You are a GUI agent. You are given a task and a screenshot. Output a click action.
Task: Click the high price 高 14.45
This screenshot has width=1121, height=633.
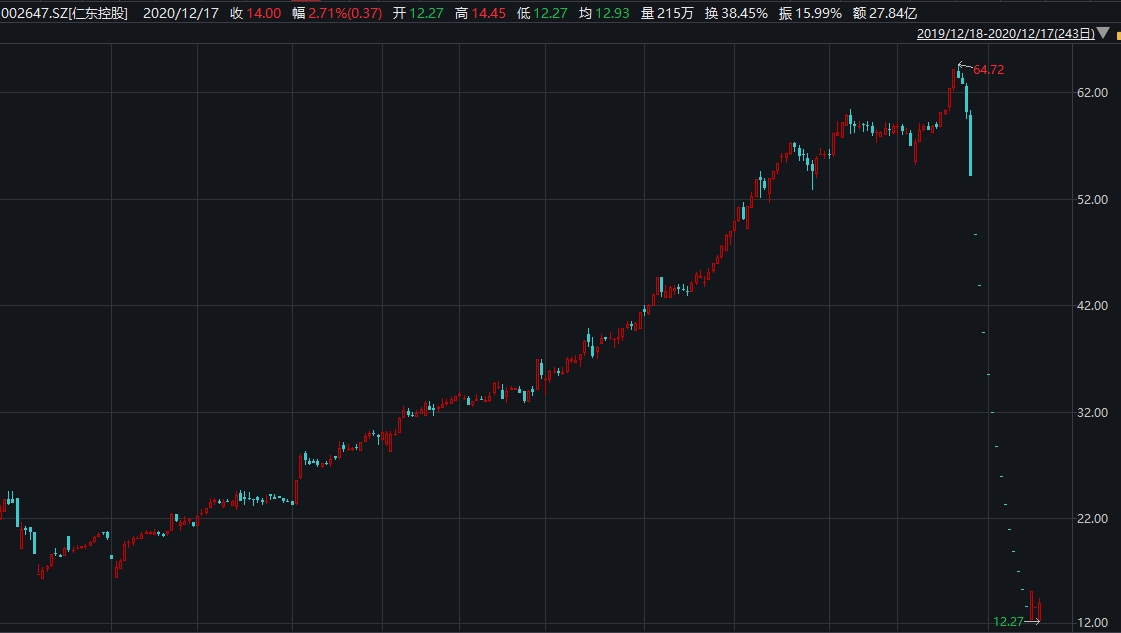(480, 13)
